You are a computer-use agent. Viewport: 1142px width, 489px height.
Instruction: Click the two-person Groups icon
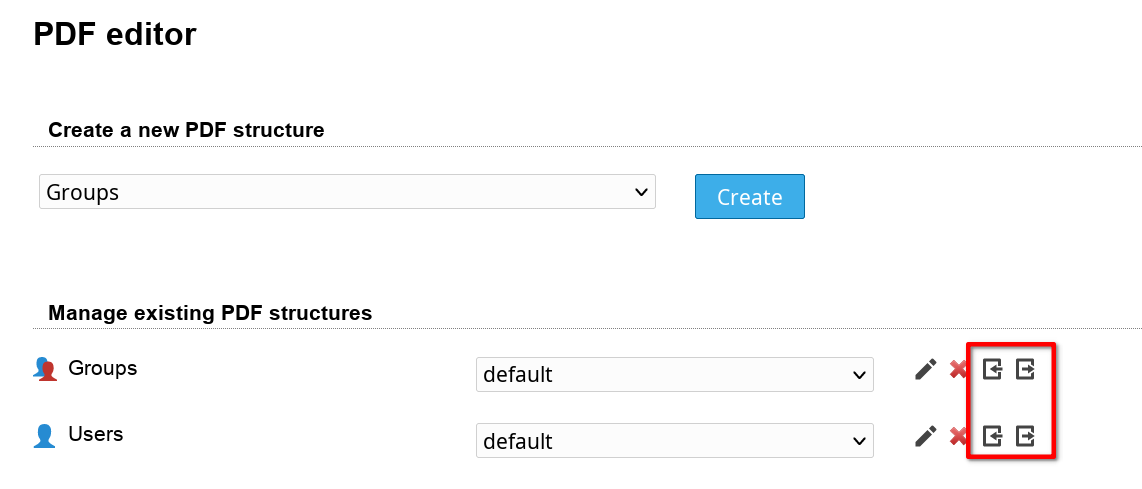(x=45, y=370)
